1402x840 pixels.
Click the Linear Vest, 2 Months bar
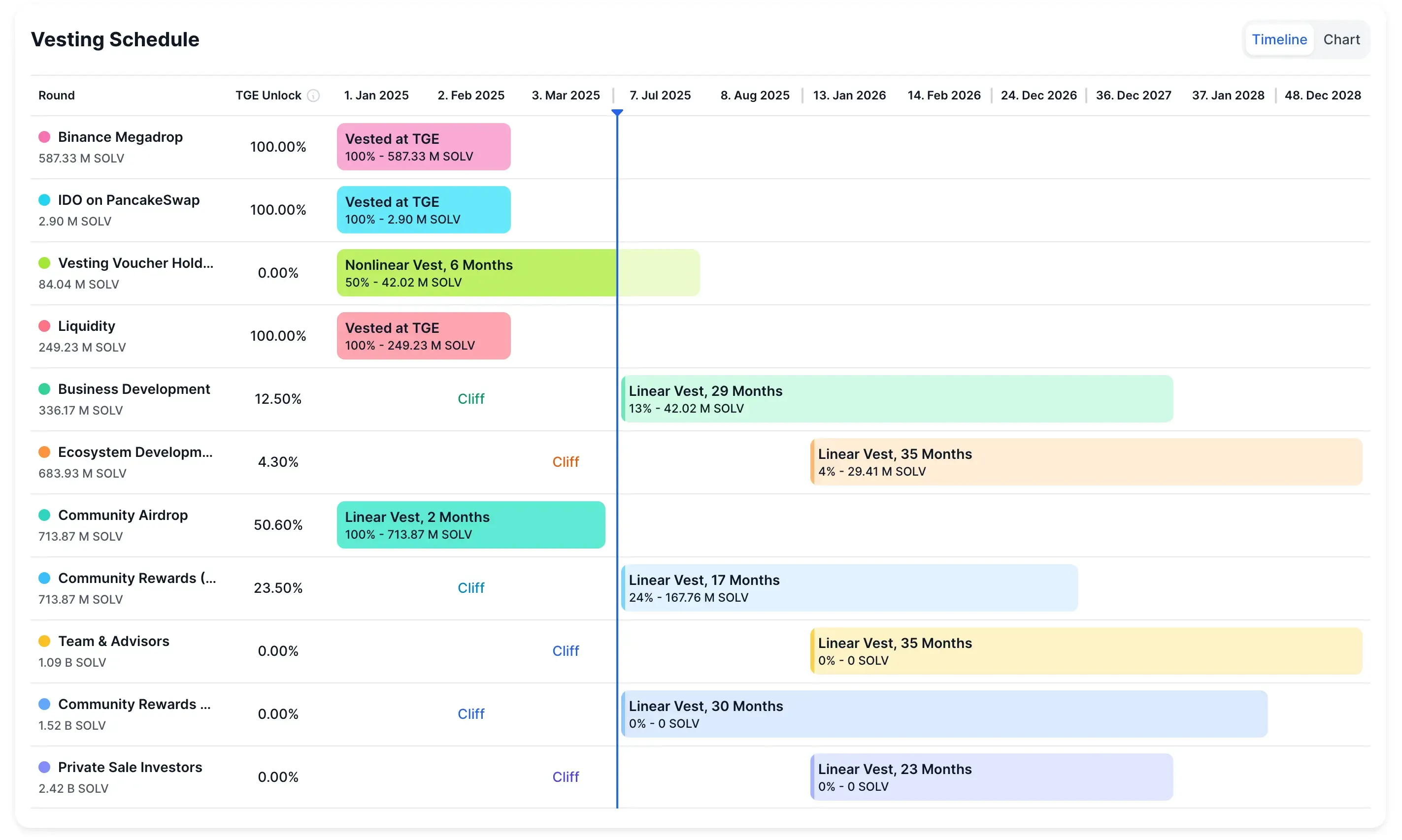[470, 525]
